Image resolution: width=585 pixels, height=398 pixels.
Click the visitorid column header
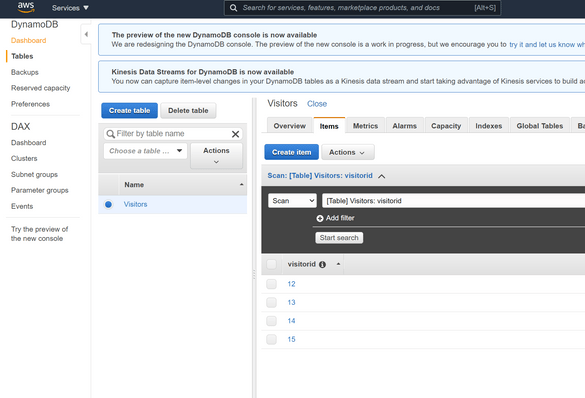(313, 264)
